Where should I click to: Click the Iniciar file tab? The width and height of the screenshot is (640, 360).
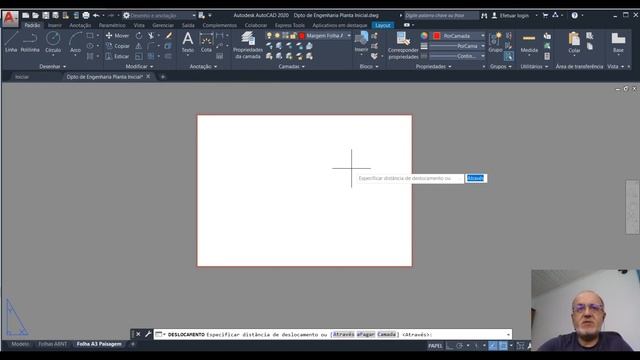[22, 77]
